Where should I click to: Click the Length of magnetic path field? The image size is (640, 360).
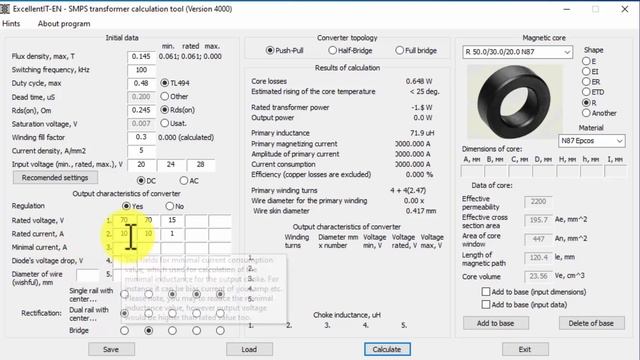(538, 258)
